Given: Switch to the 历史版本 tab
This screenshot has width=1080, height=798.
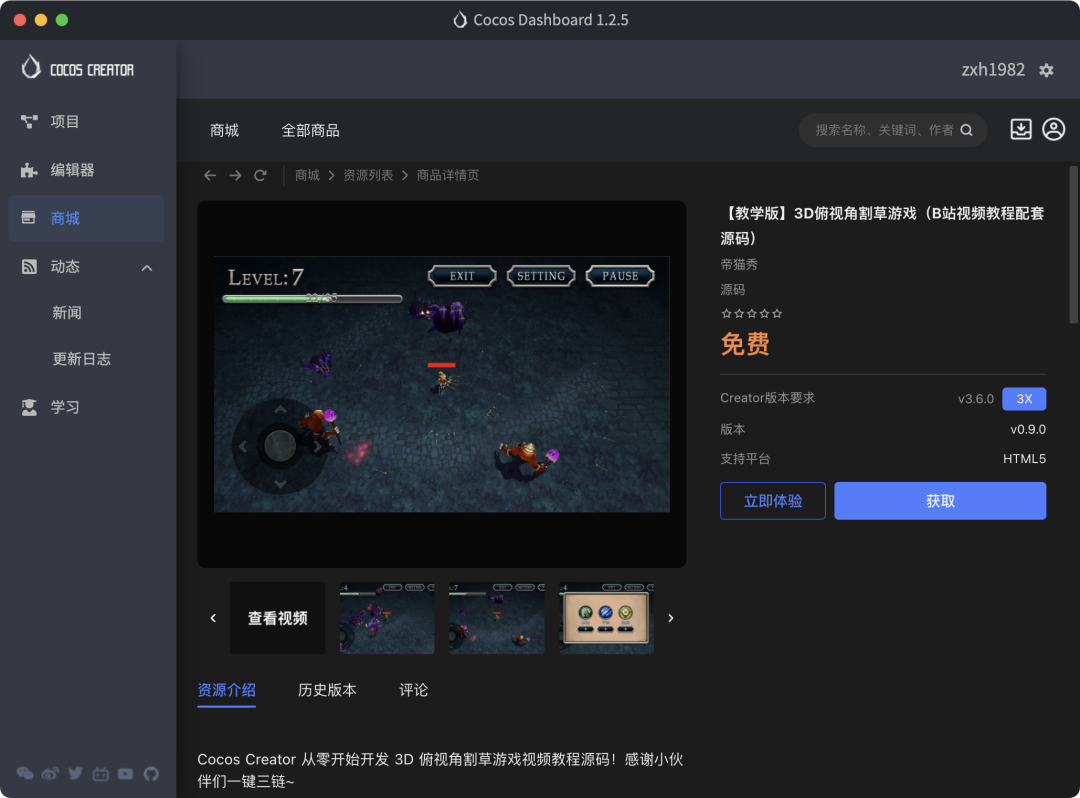Looking at the screenshot, I should click(x=327, y=690).
